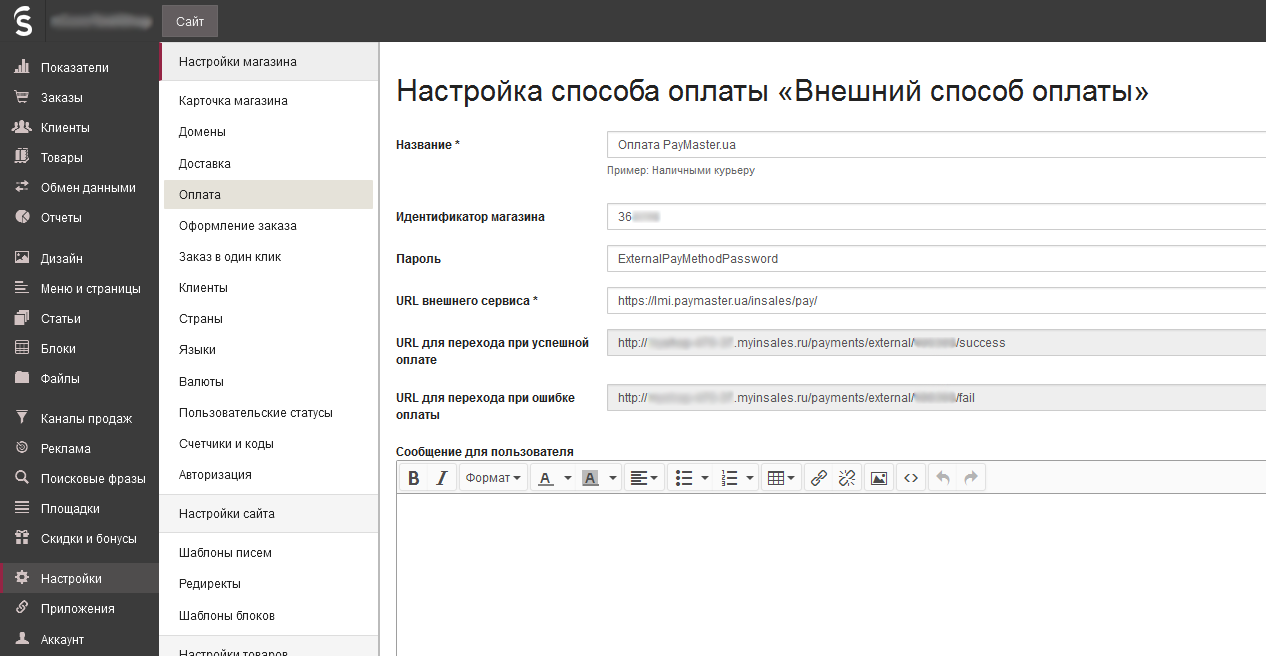
Task: Open the Формат dropdown in the editor
Action: [493, 478]
